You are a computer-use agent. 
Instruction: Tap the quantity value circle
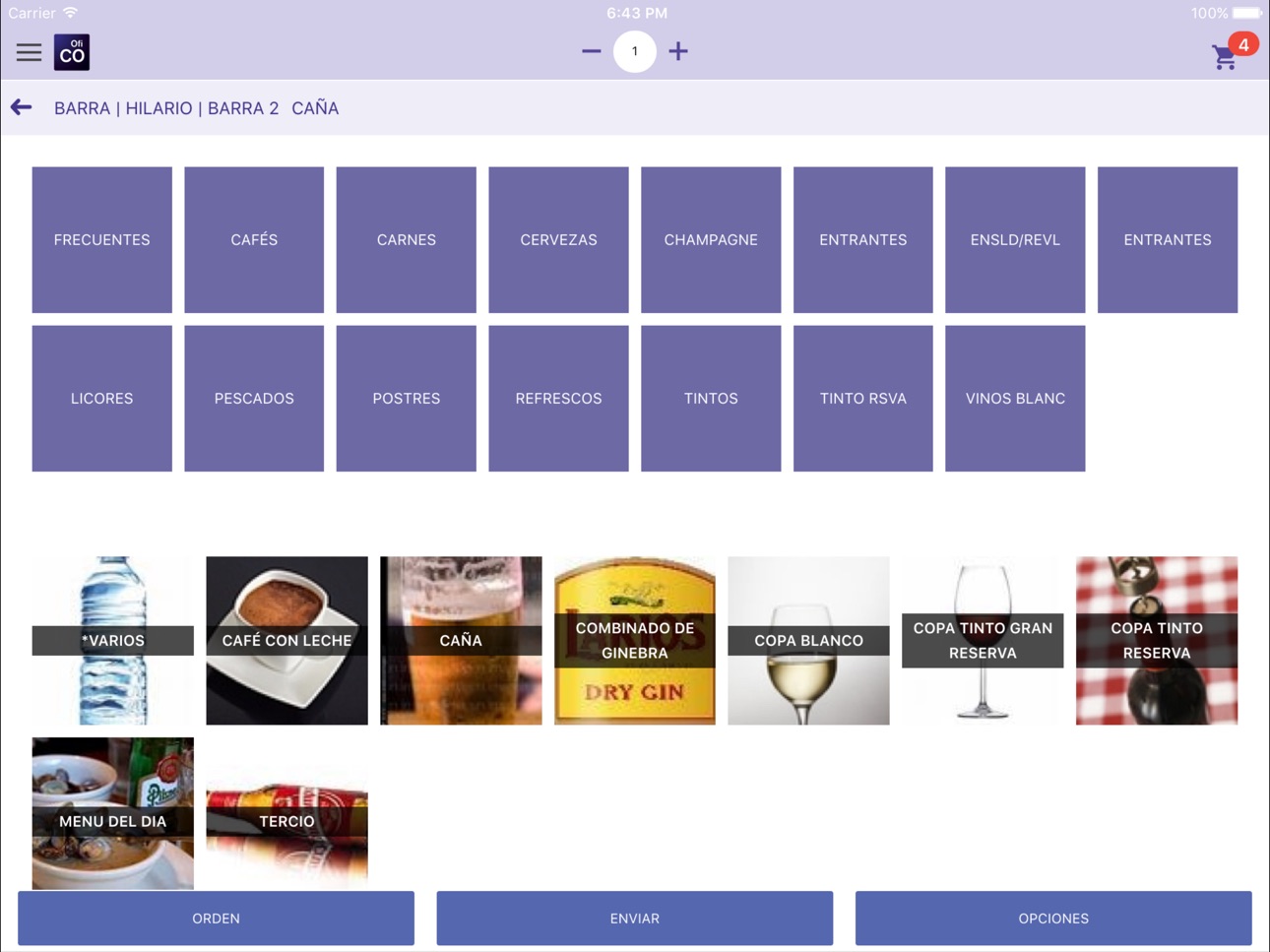[635, 51]
